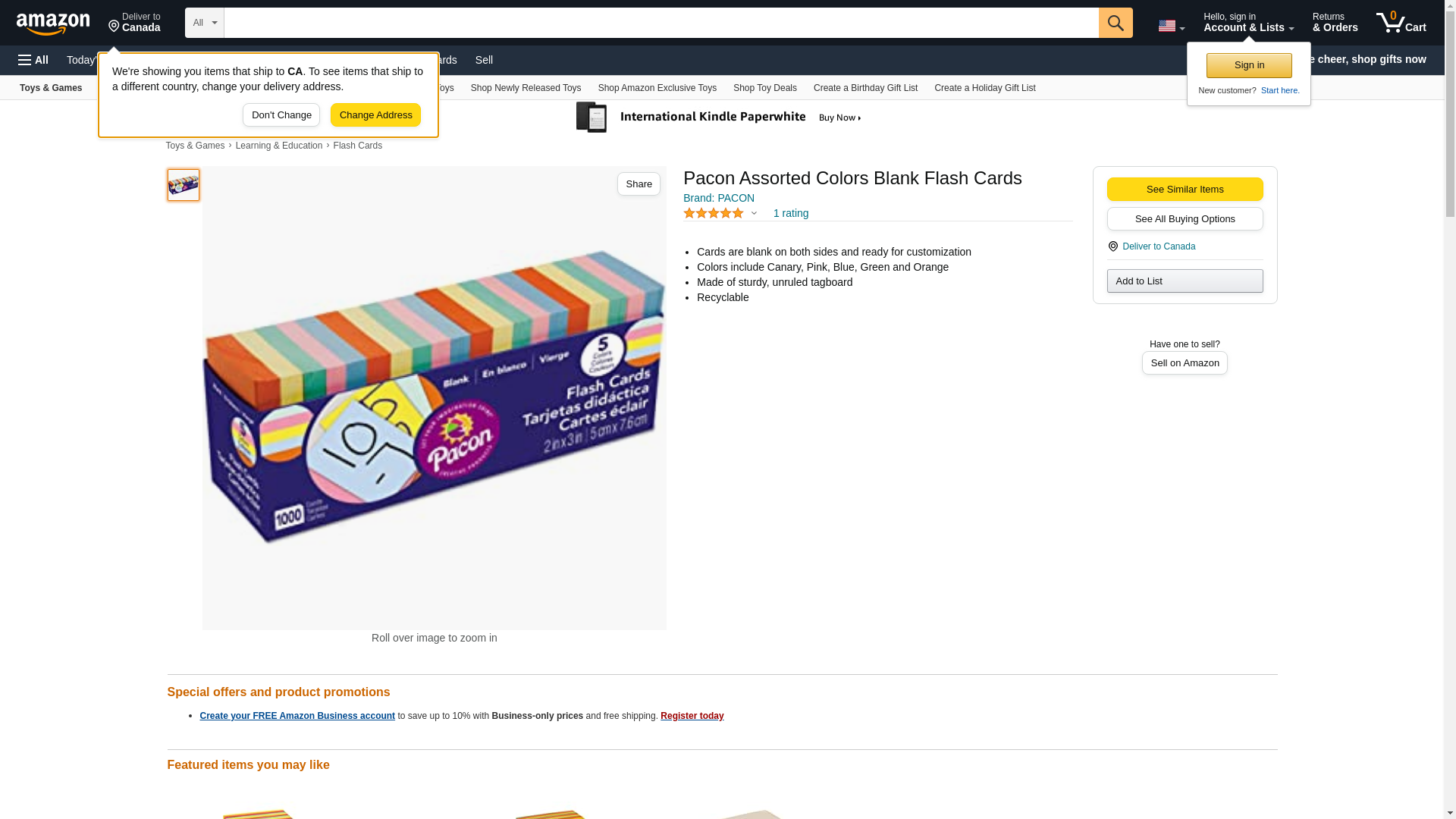Click the Deliver to Canada location in header

[x=134, y=23]
